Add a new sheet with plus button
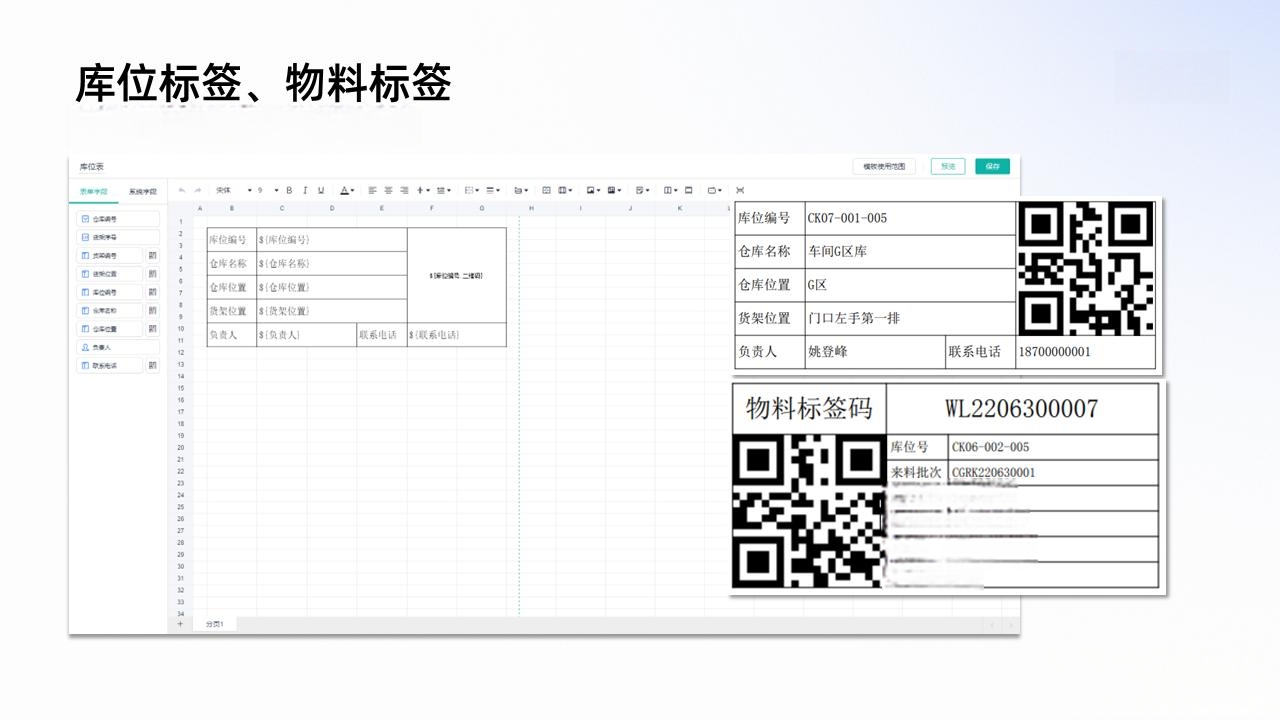This screenshot has height=720, width=1280. (x=181, y=624)
